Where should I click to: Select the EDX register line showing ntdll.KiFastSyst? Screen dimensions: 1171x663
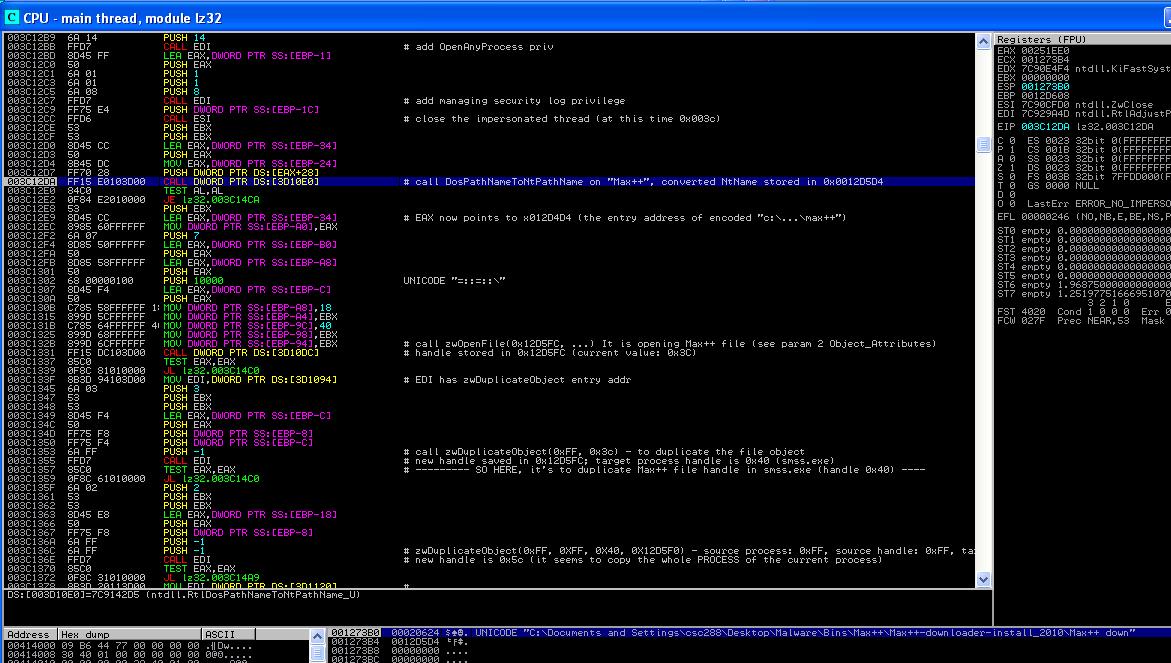pyautogui.click(x=1084, y=69)
